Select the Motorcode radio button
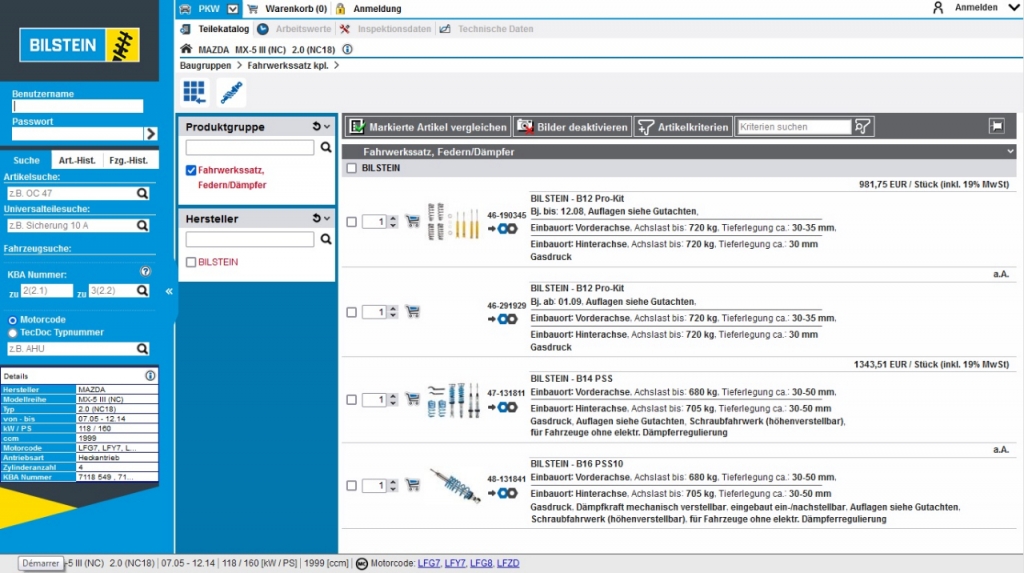The image size is (1024, 573). tap(12, 320)
